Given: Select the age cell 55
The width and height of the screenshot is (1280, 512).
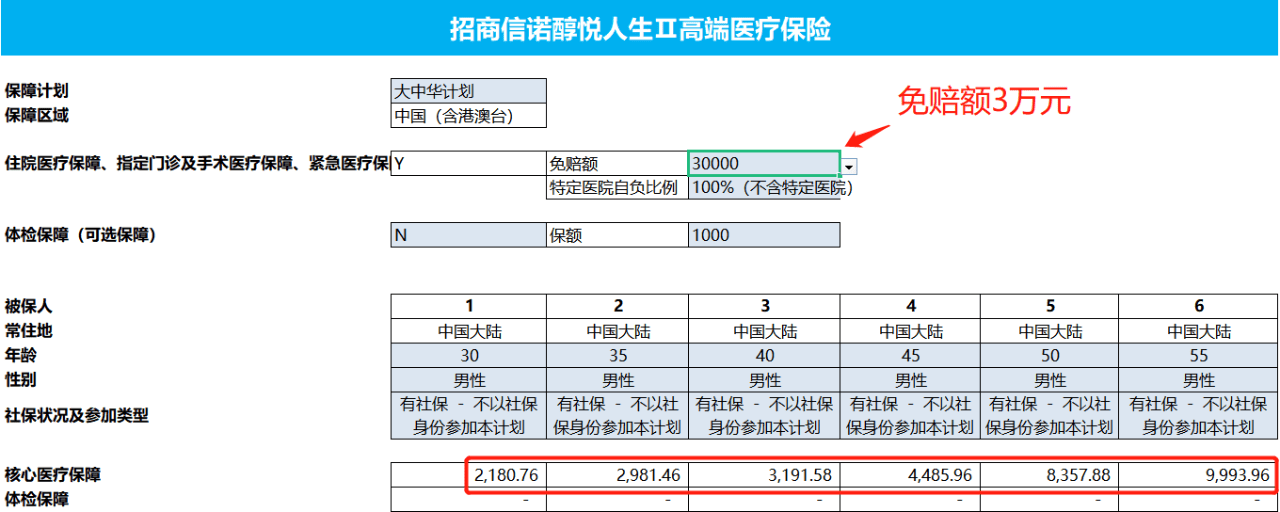Looking at the screenshot, I should click(x=1198, y=355).
